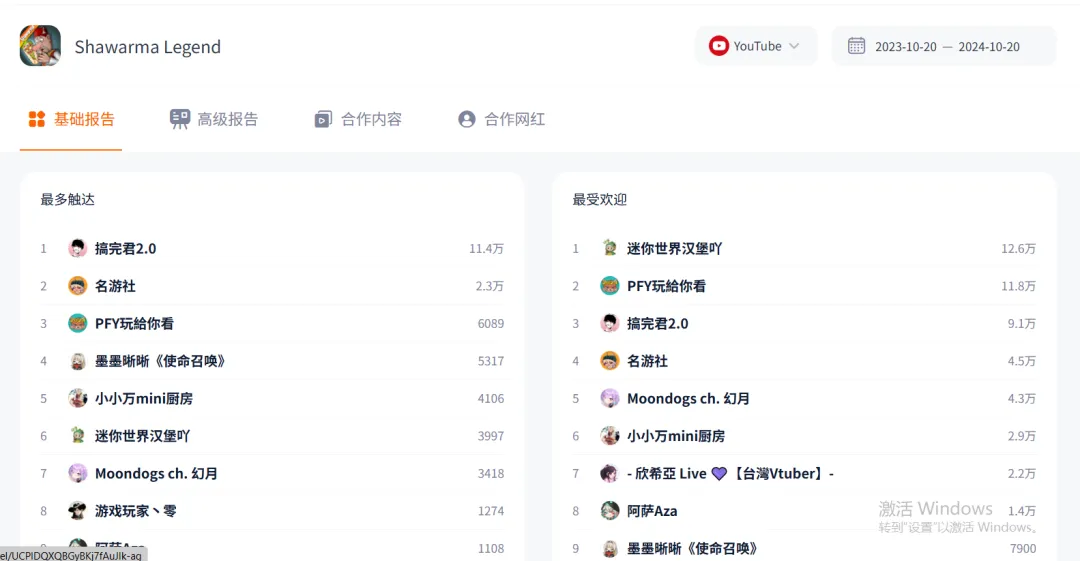The width and height of the screenshot is (1080, 561).
Task: Open avatar of PFY玩給你看 in 最多触达
Action: 78,323
